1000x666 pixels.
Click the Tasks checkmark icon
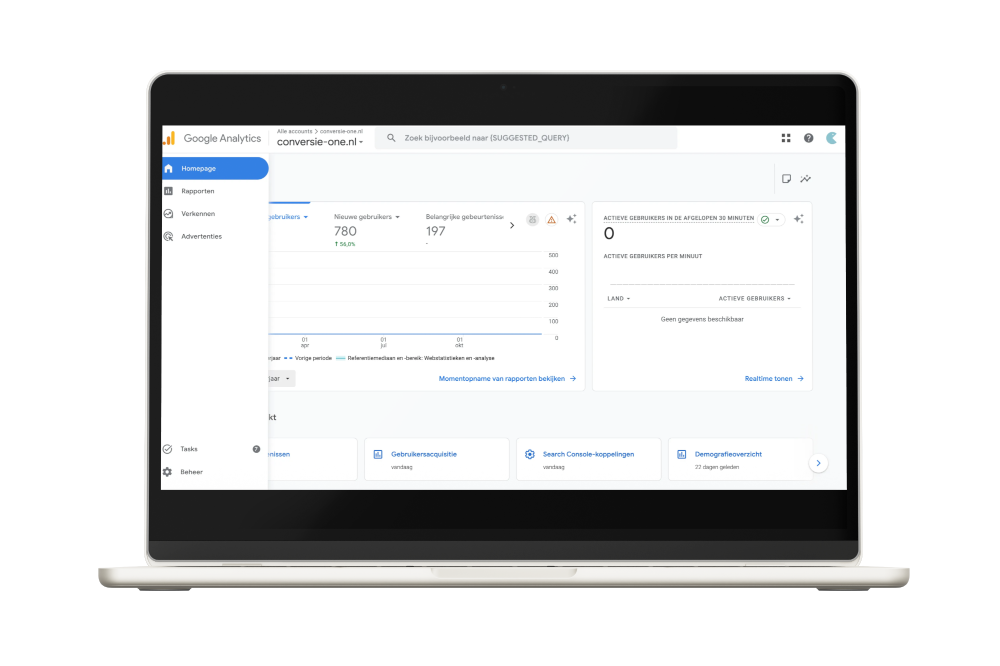click(x=167, y=449)
